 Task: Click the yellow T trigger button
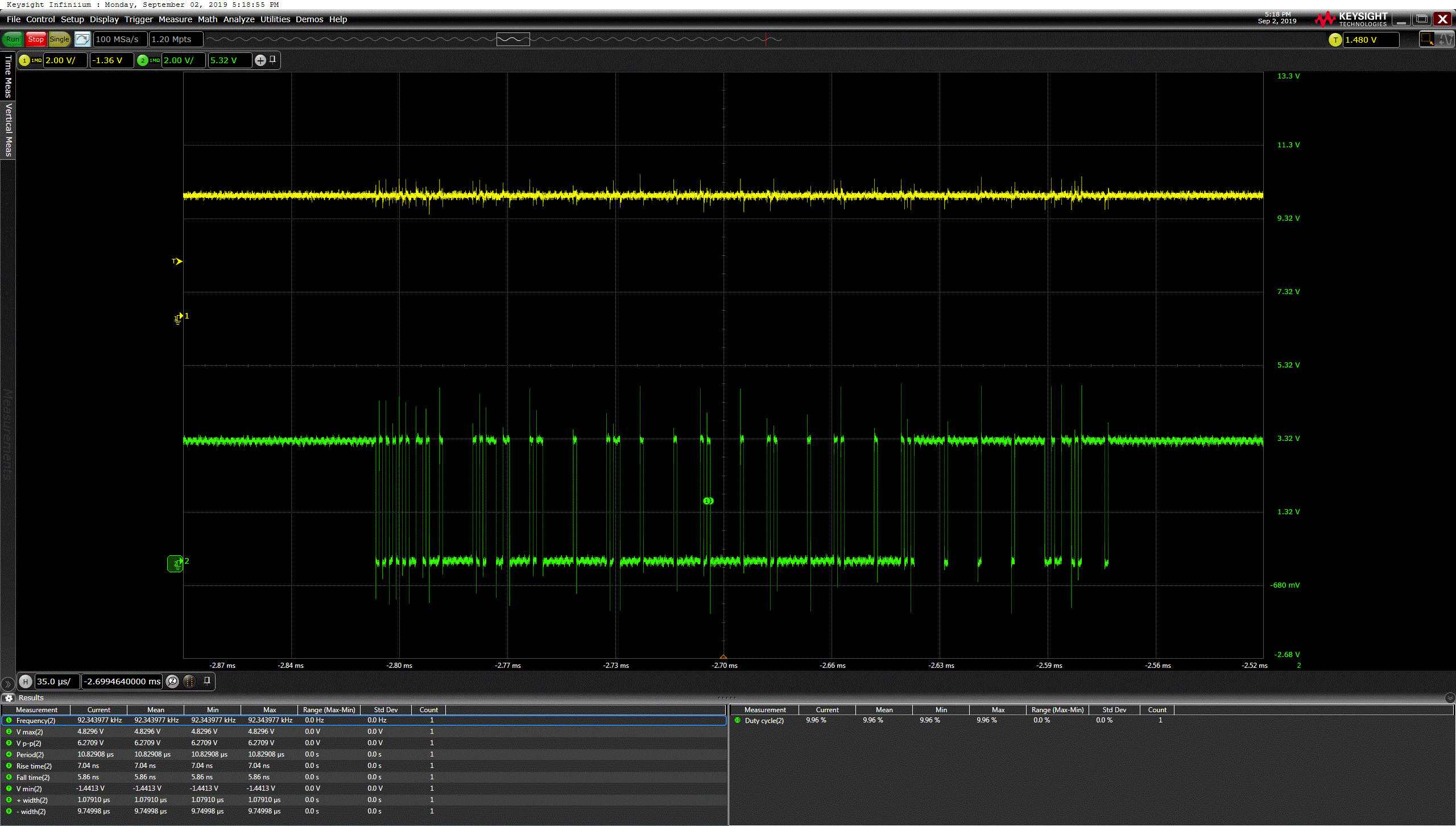(x=1335, y=40)
